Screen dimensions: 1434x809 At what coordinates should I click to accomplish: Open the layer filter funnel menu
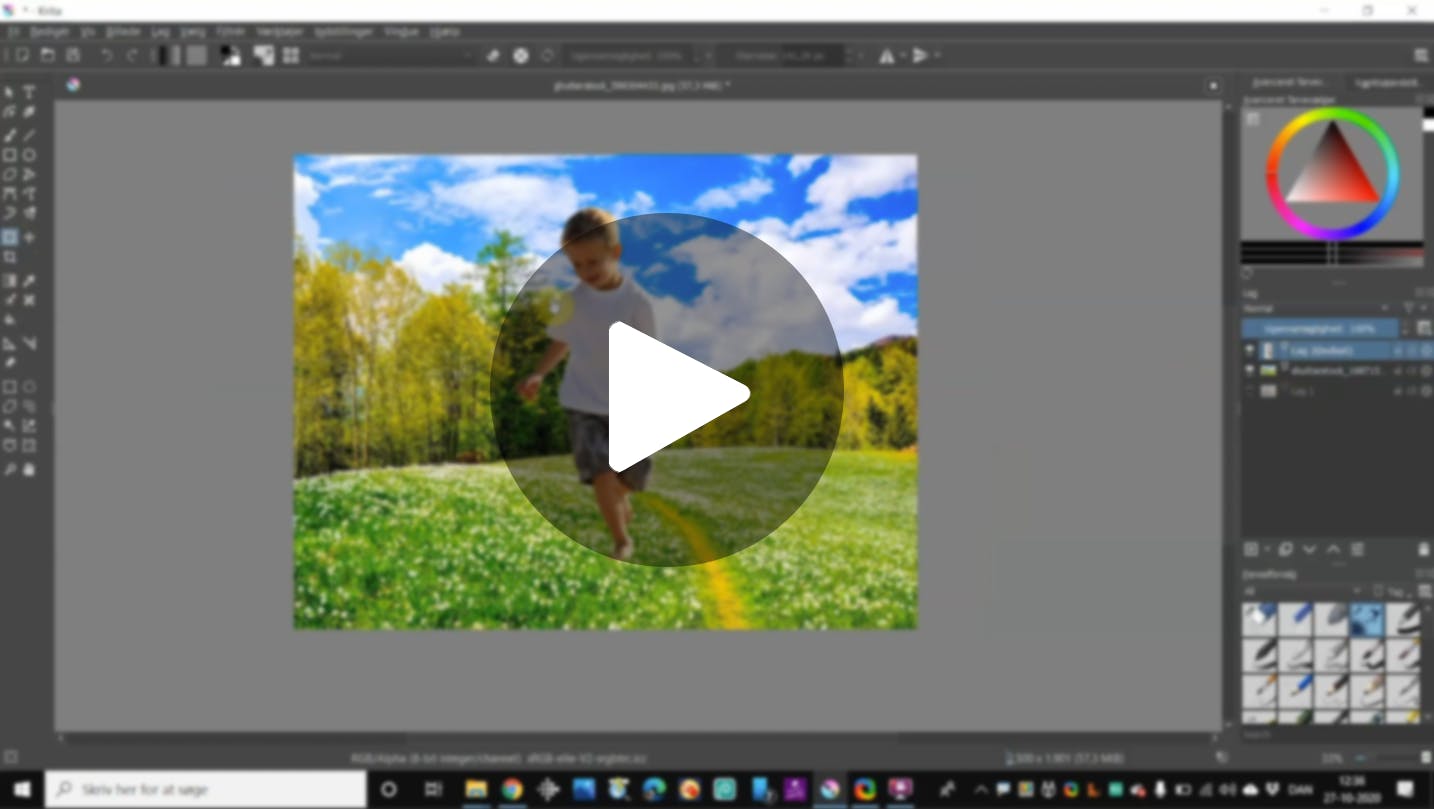tap(1408, 308)
